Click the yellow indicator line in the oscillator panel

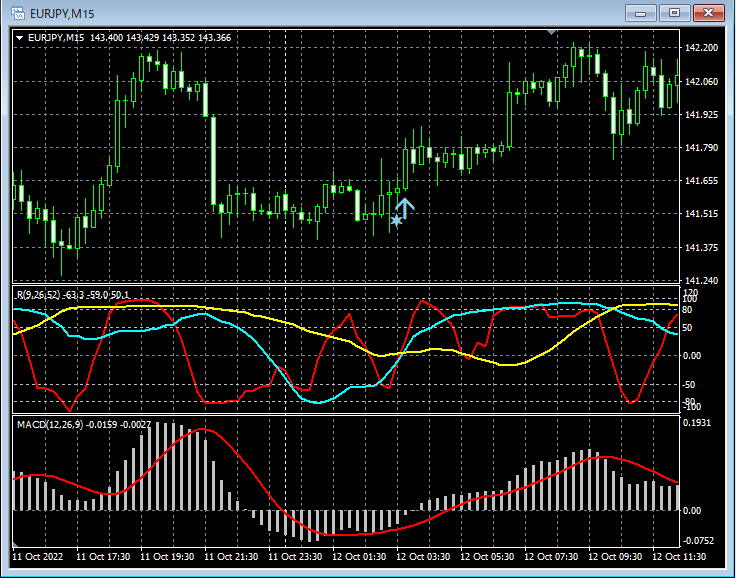(x=260, y=318)
